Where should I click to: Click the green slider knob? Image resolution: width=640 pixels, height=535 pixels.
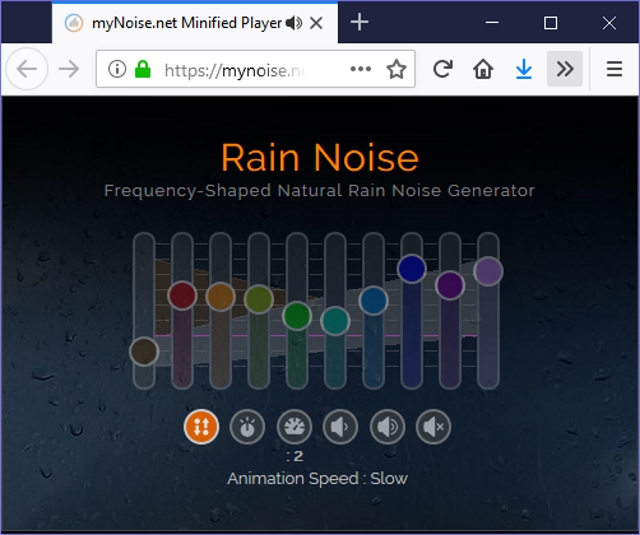pyautogui.click(x=297, y=316)
